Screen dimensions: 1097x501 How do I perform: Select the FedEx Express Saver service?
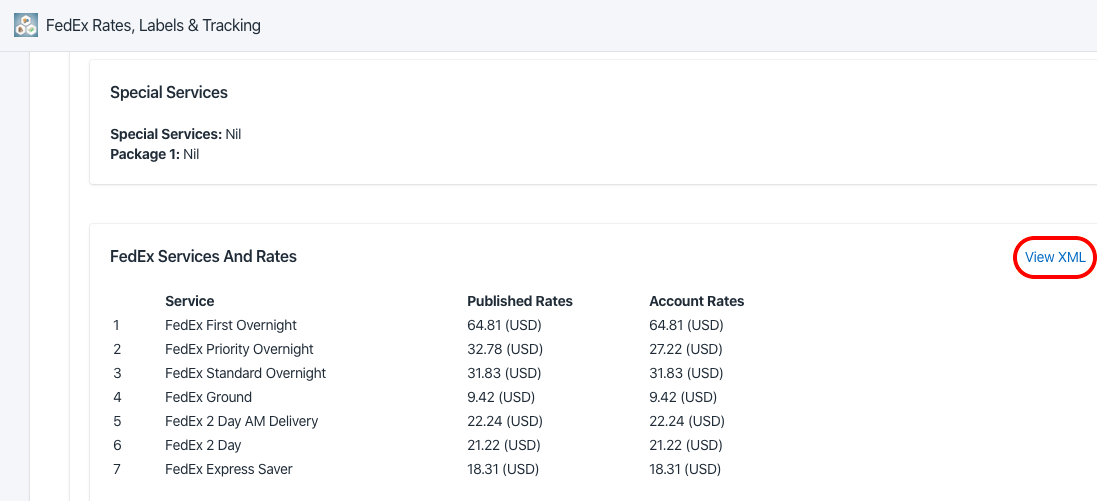[x=229, y=469]
